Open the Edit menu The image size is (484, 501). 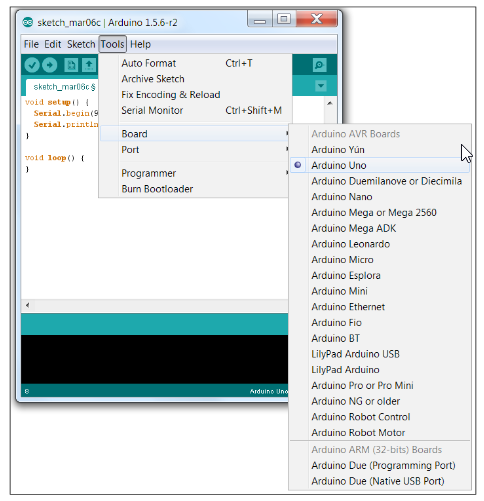tap(53, 44)
